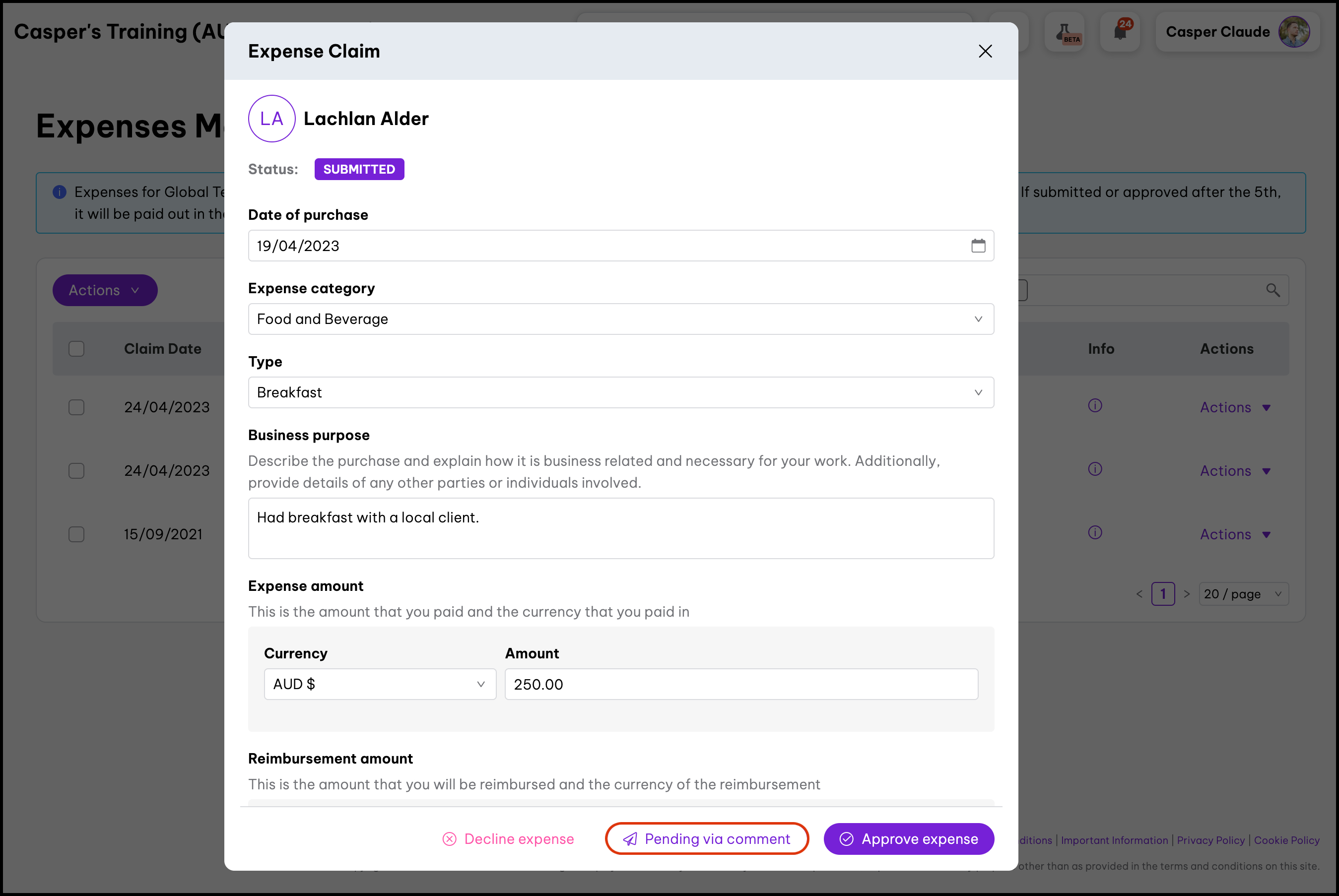Open the date of purchase calendar icon
This screenshot has height=896, width=1339.
tap(978, 246)
